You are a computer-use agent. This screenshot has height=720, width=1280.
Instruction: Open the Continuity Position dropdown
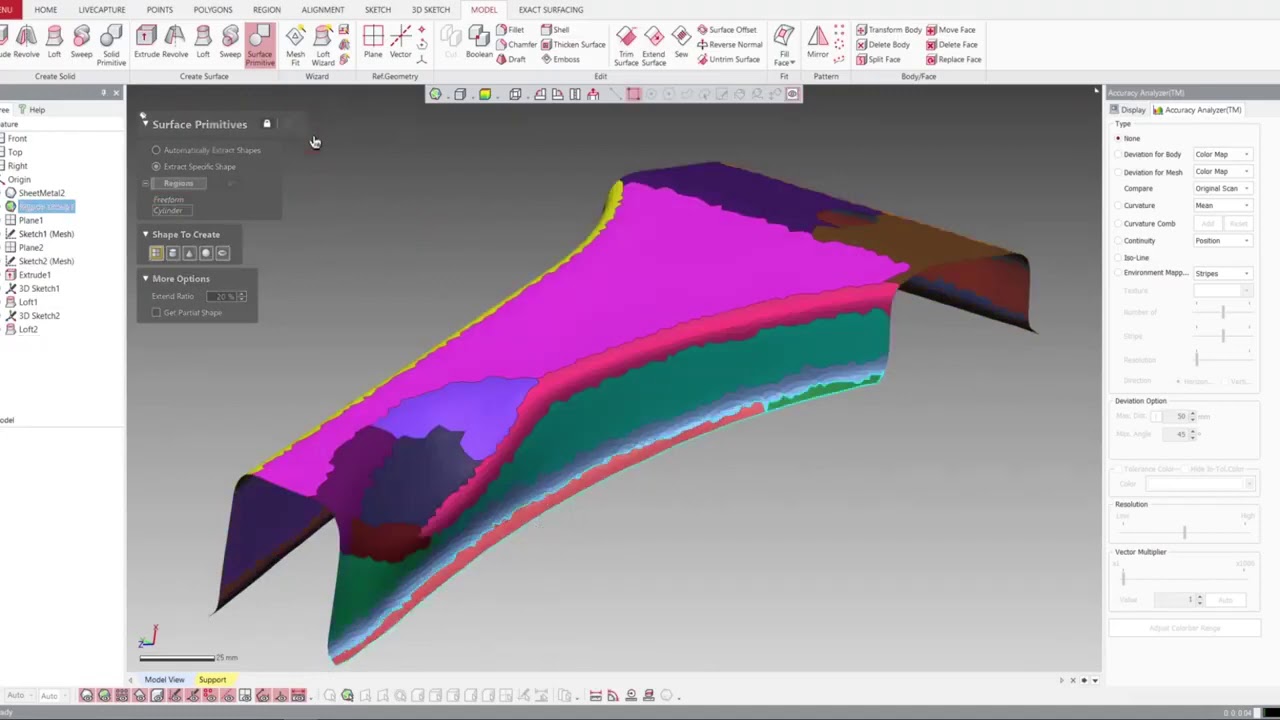pyautogui.click(x=1222, y=240)
